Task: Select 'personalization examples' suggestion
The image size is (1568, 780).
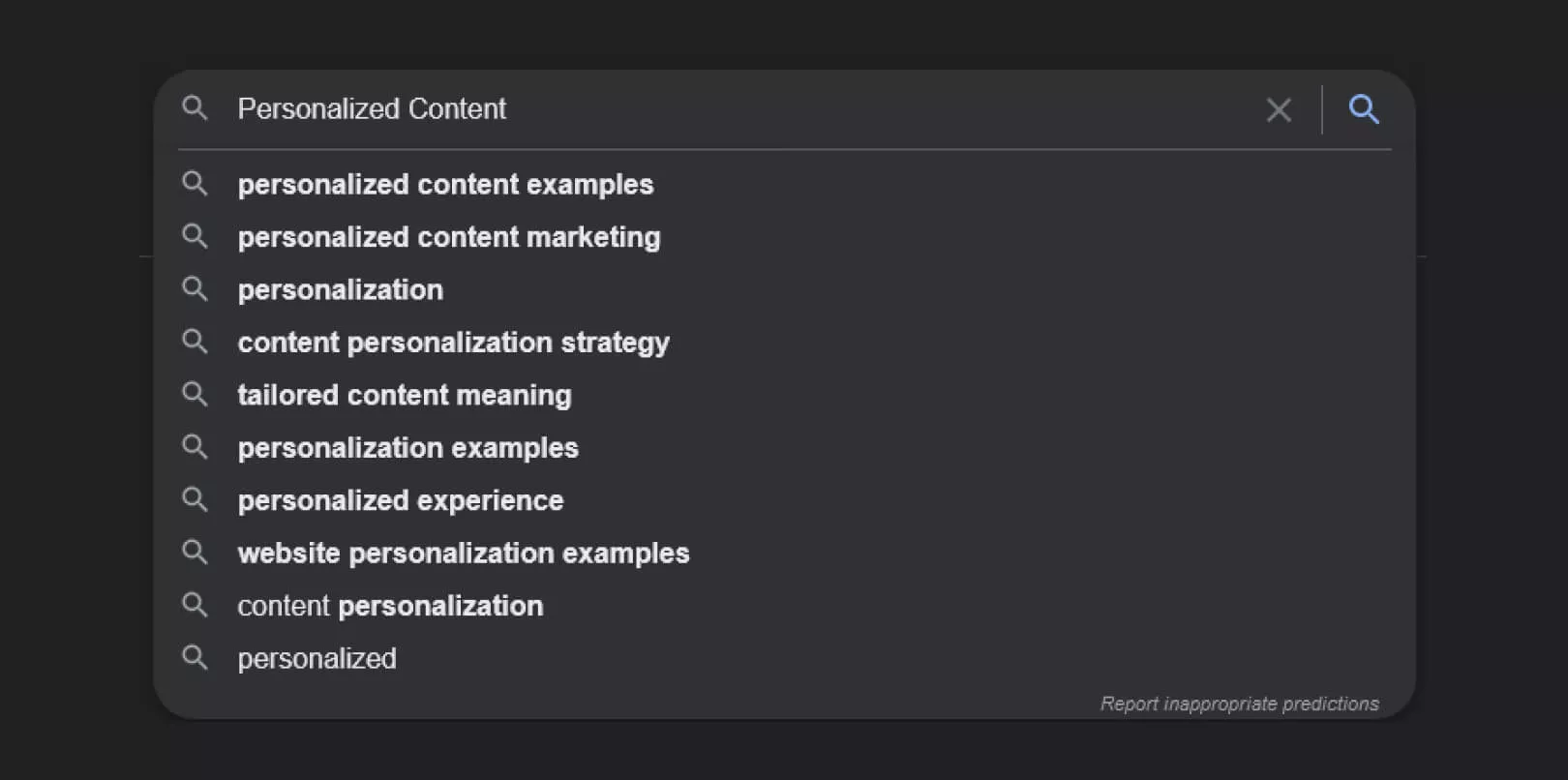Action: coord(407,448)
